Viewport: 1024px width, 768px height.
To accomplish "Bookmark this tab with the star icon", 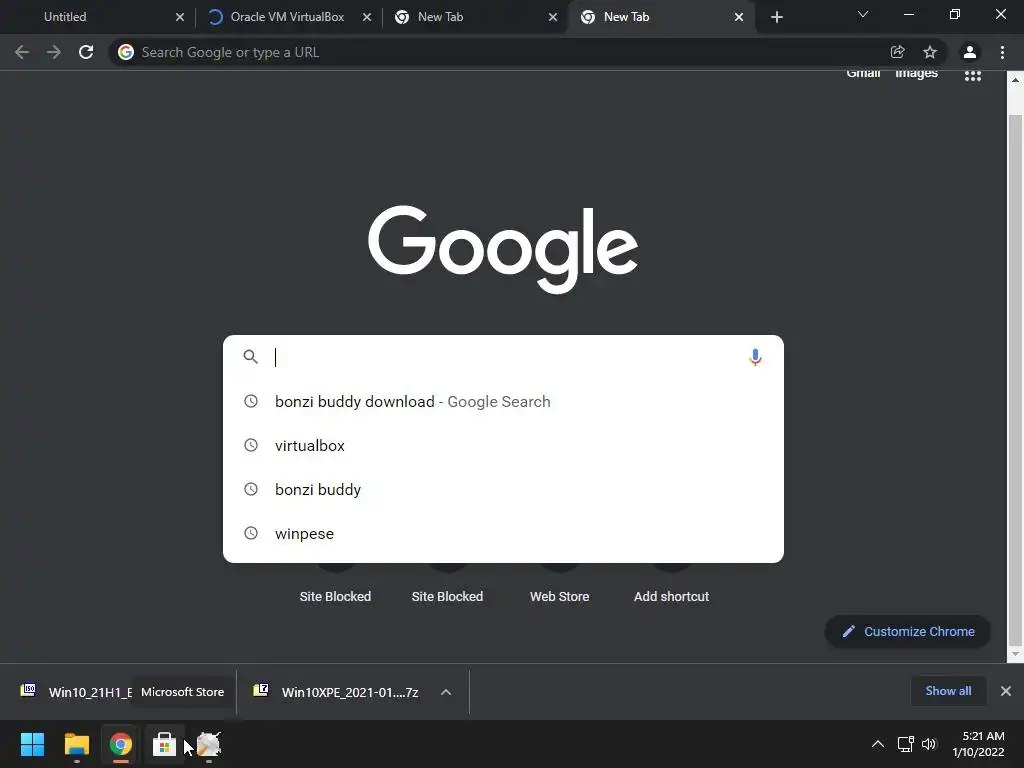I will point(930,52).
